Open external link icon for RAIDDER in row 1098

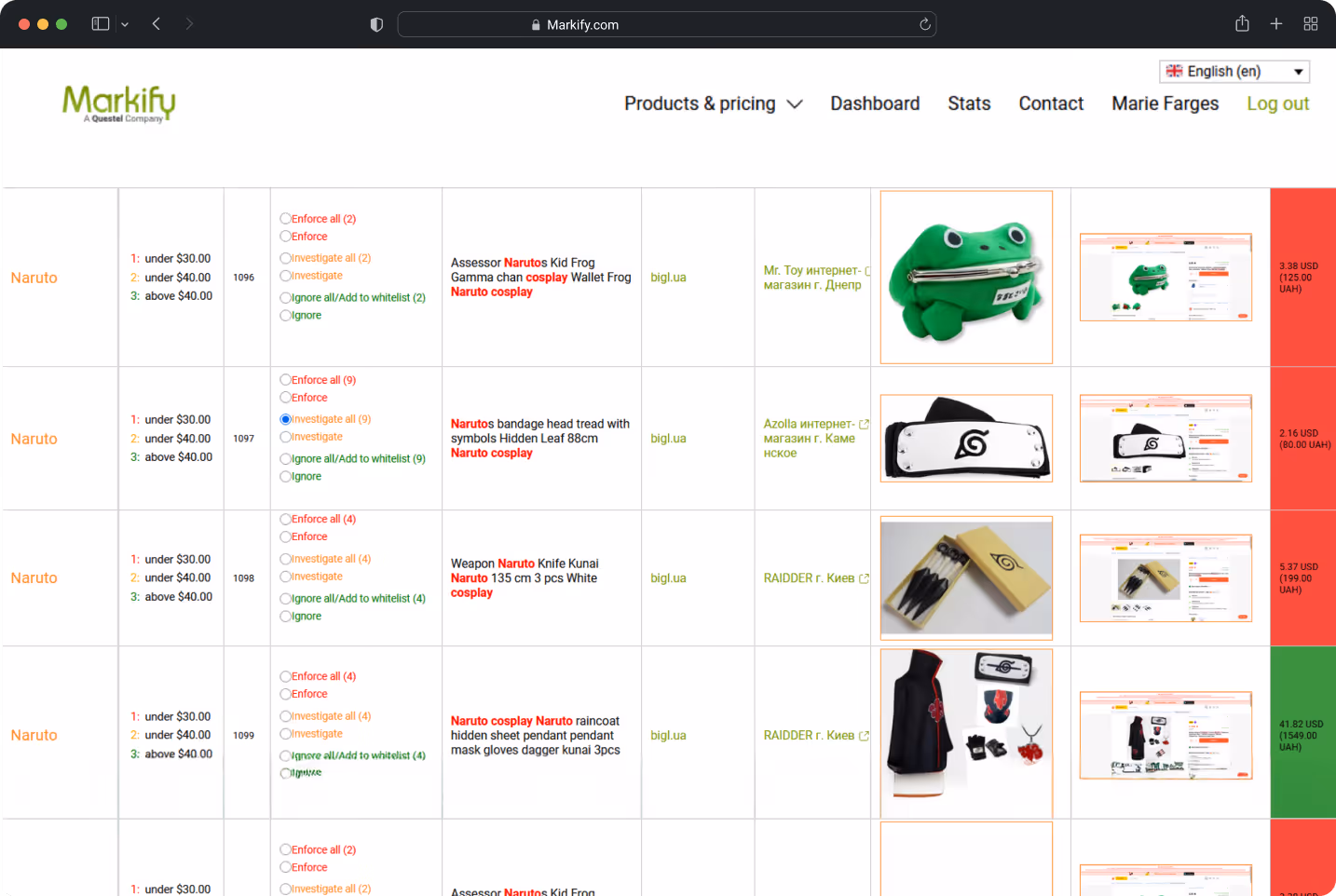point(864,578)
